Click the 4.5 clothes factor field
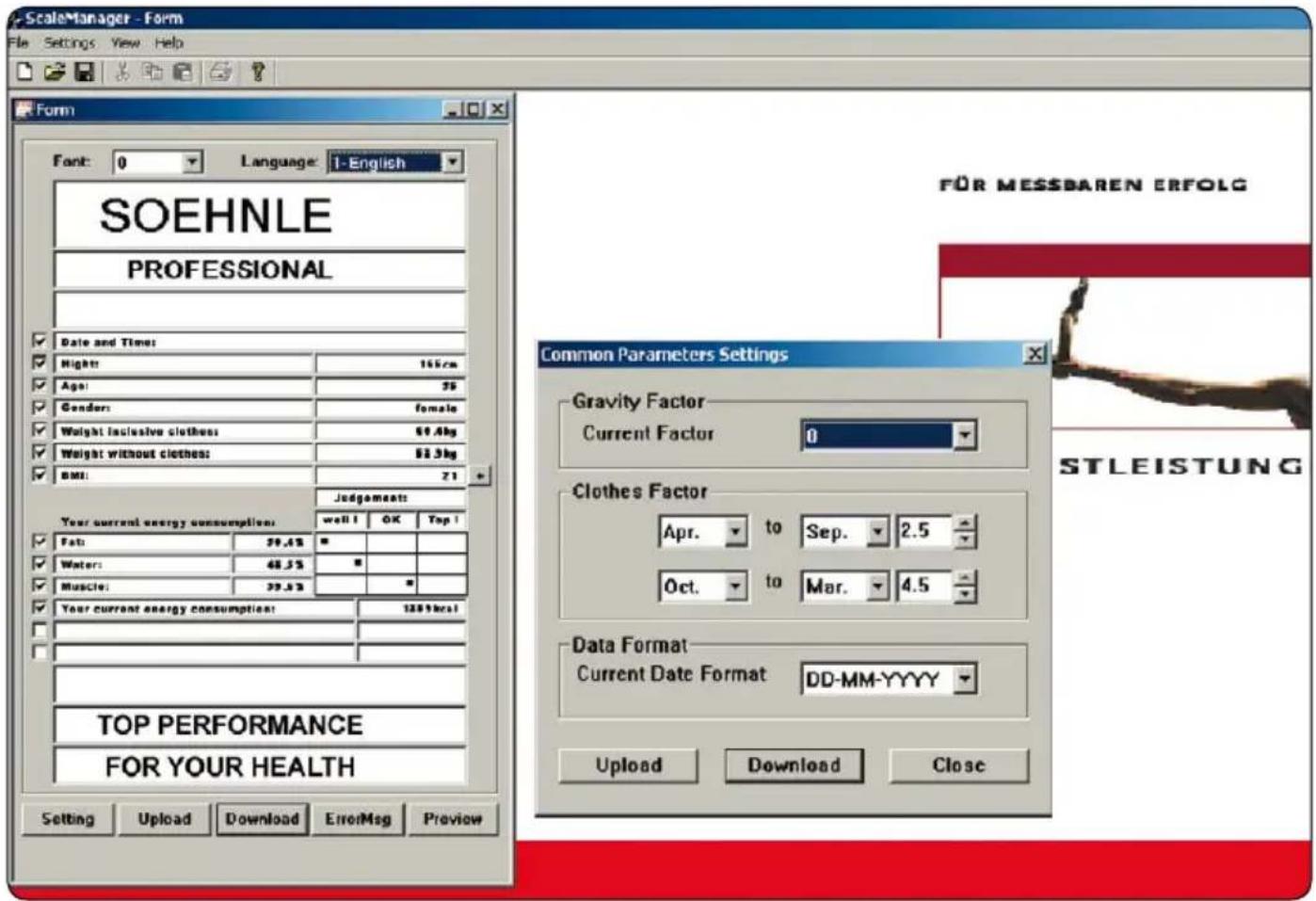 [x=924, y=587]
